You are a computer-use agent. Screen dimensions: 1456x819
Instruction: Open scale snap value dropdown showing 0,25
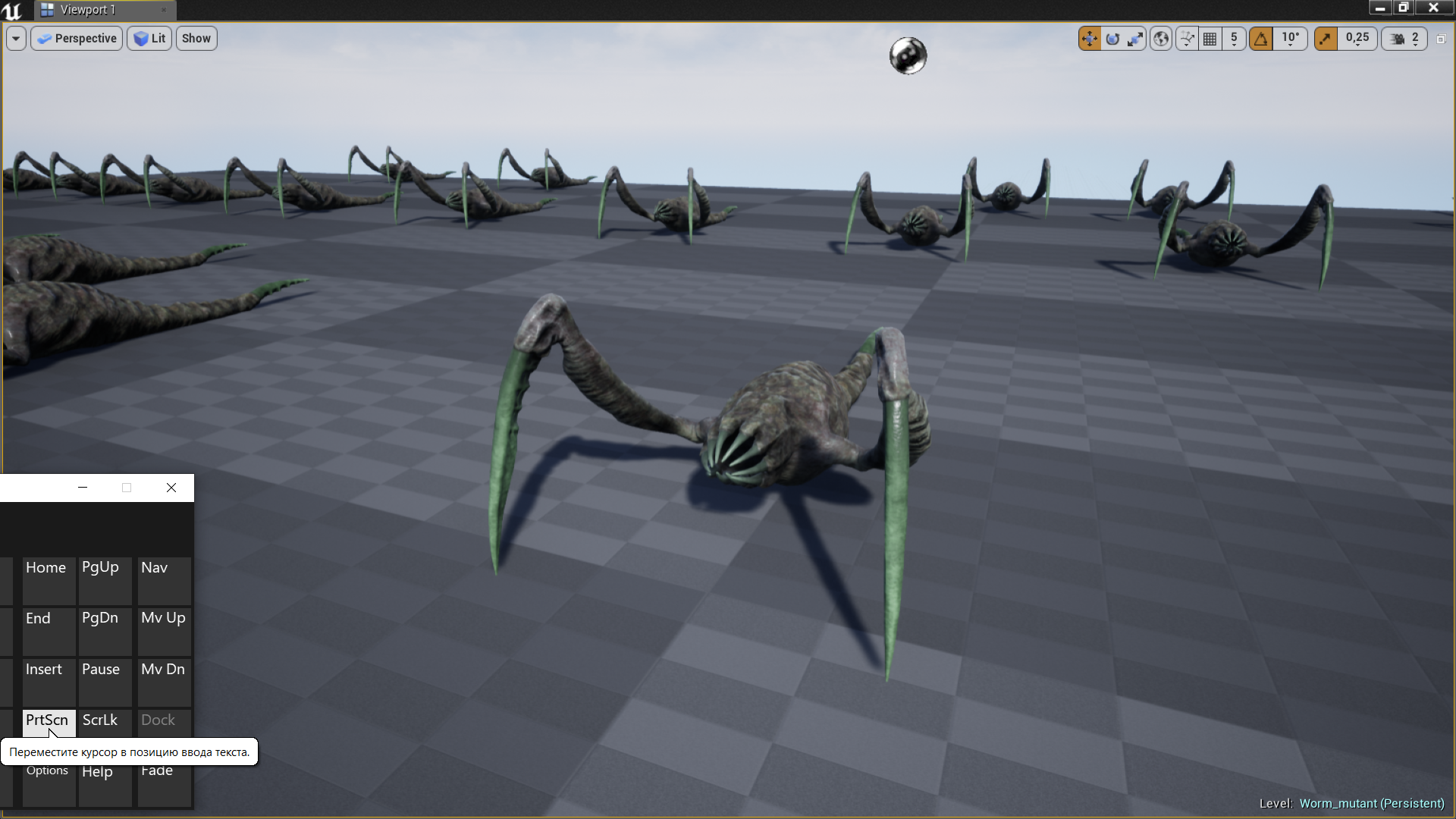tap(1357, 39)
